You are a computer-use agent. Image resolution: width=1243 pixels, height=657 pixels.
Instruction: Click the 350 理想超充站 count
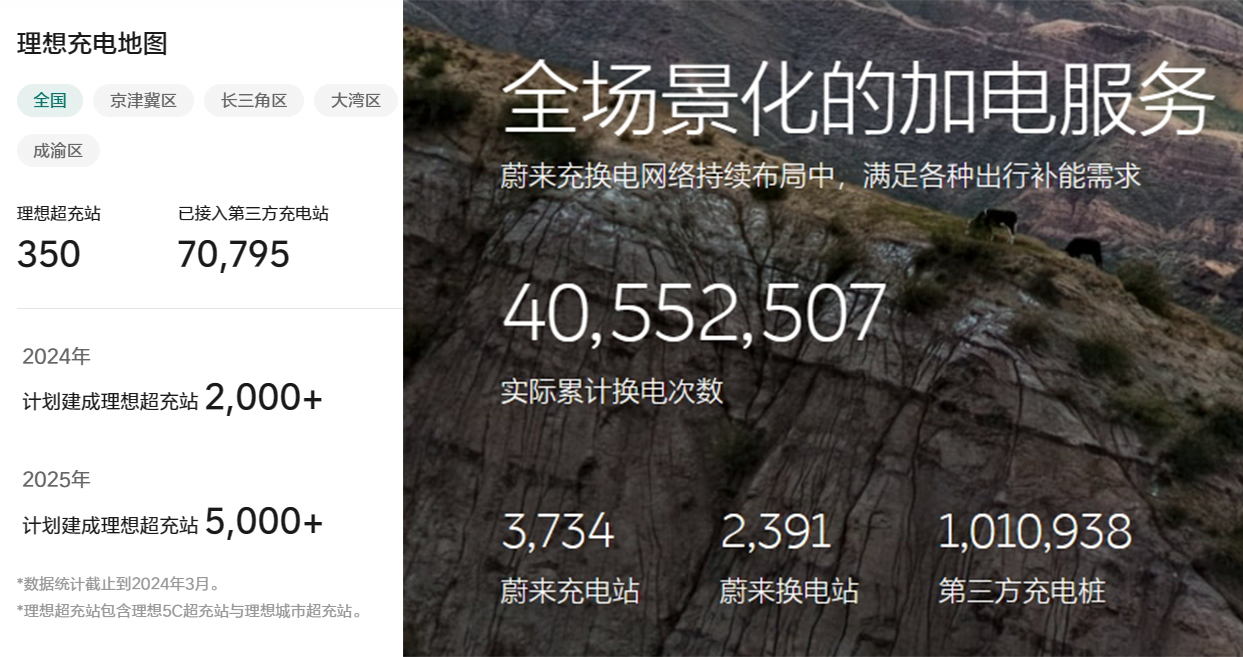click(49, 254)
